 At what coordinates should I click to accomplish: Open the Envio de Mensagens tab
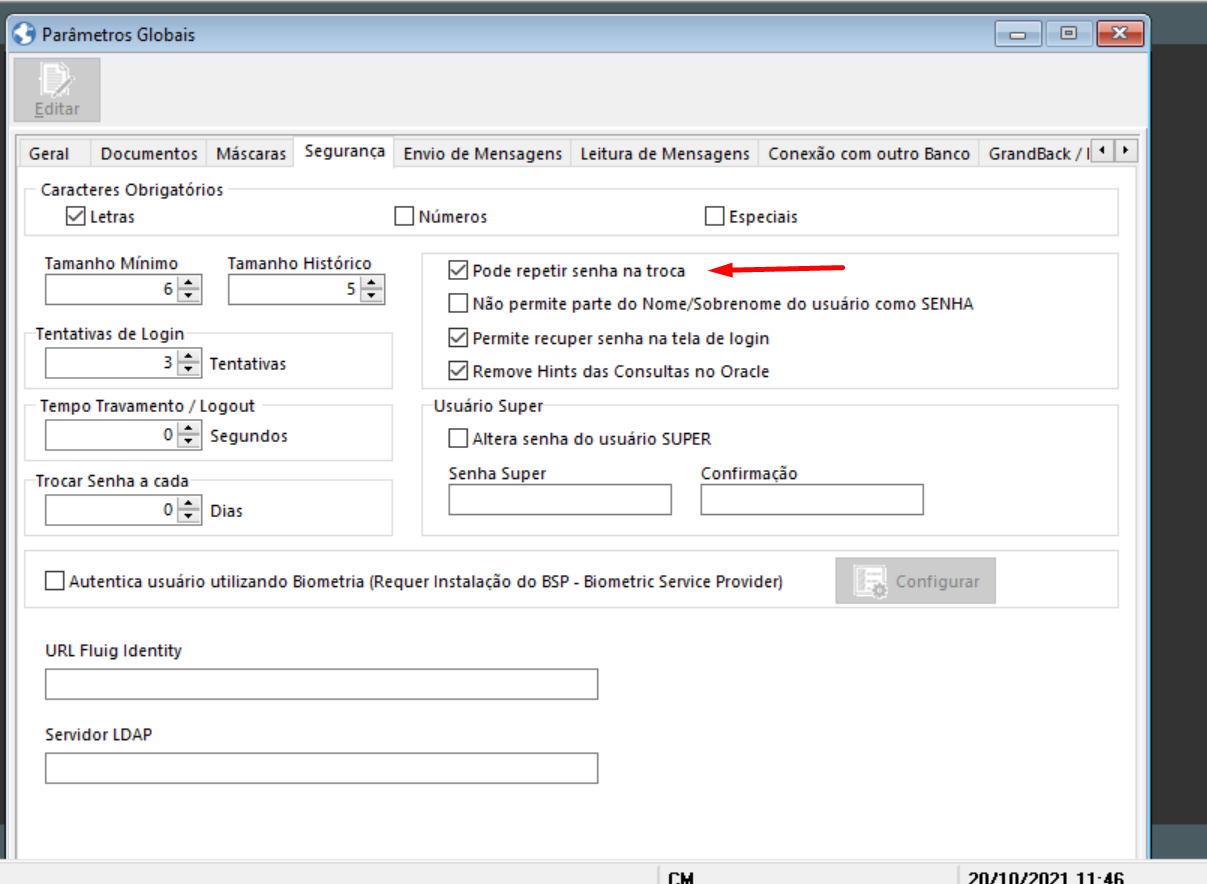point(483,154)
